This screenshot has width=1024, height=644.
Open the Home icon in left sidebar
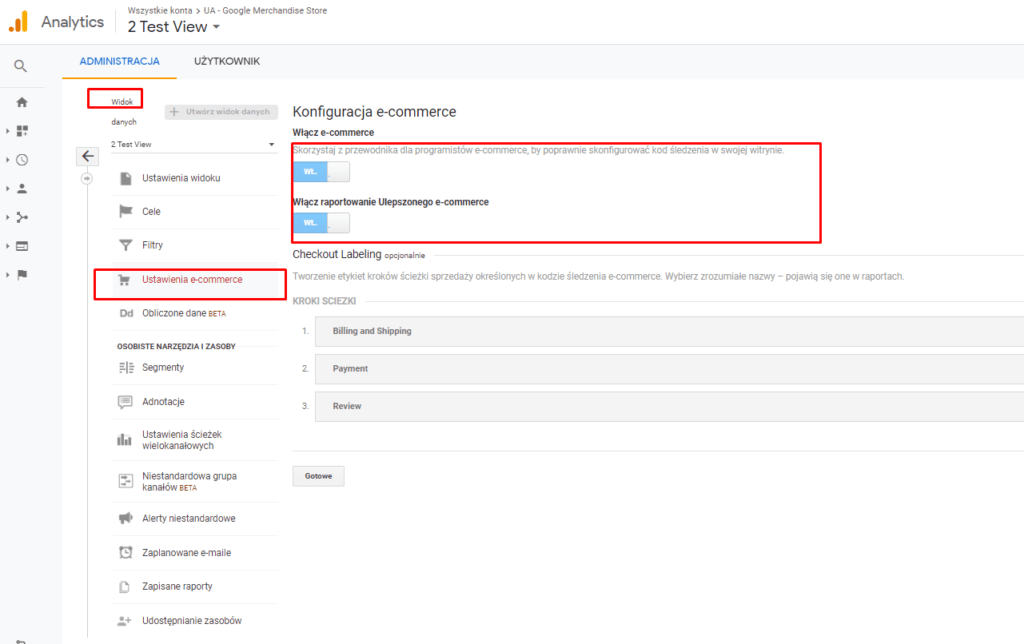click(21, 102)
